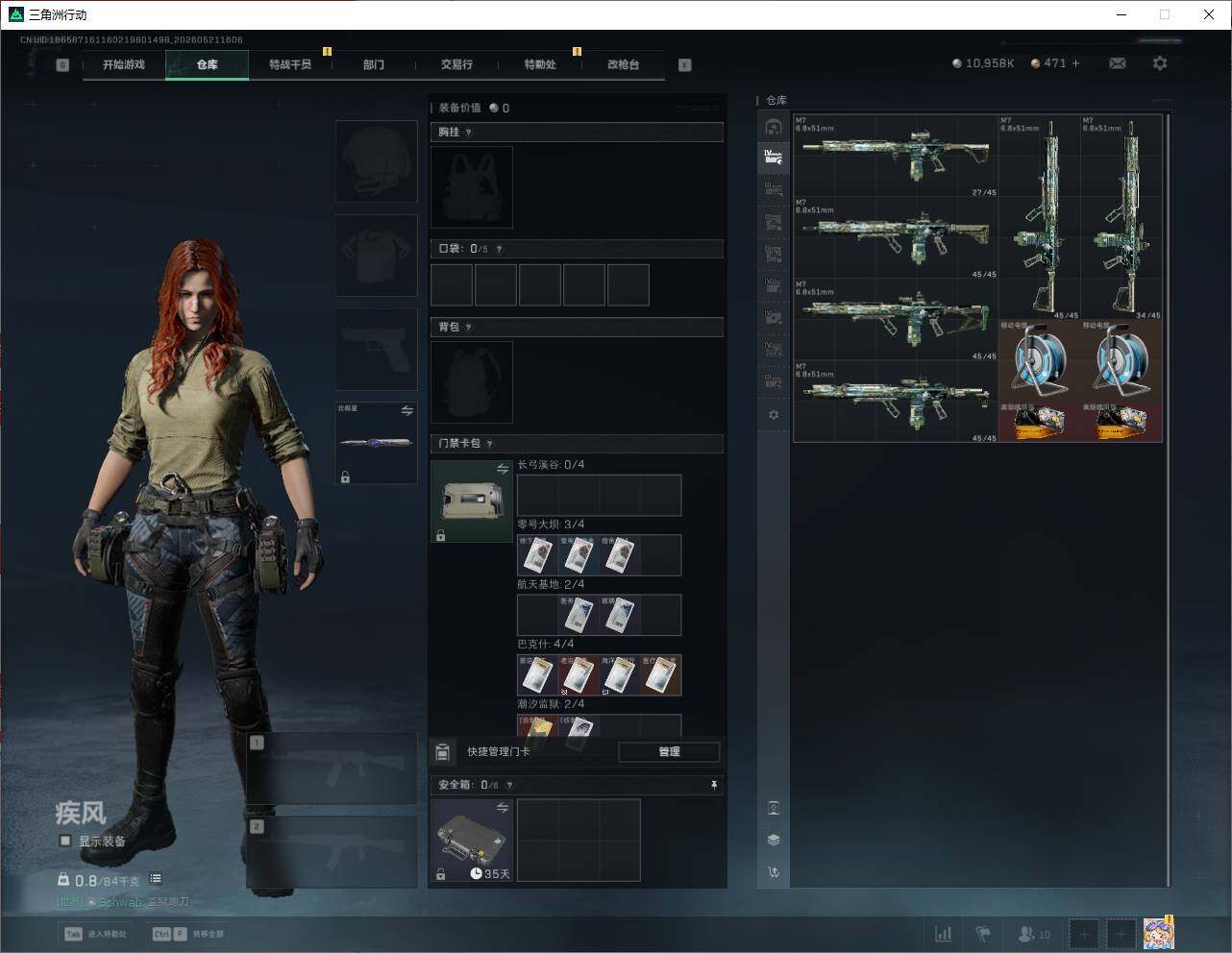Image resolution: width=1232 pixels, height=953 pixels.
Task: Click the stacked layers icon in warehouse sidebar
Action: [x=774, y=840]
